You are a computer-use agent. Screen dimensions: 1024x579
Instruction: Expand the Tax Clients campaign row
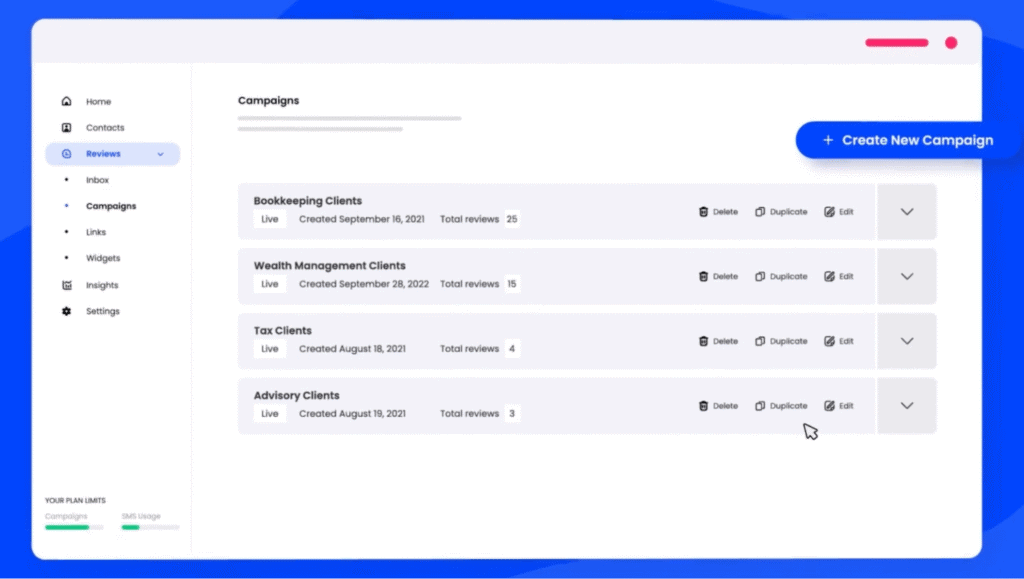[907, 341]
